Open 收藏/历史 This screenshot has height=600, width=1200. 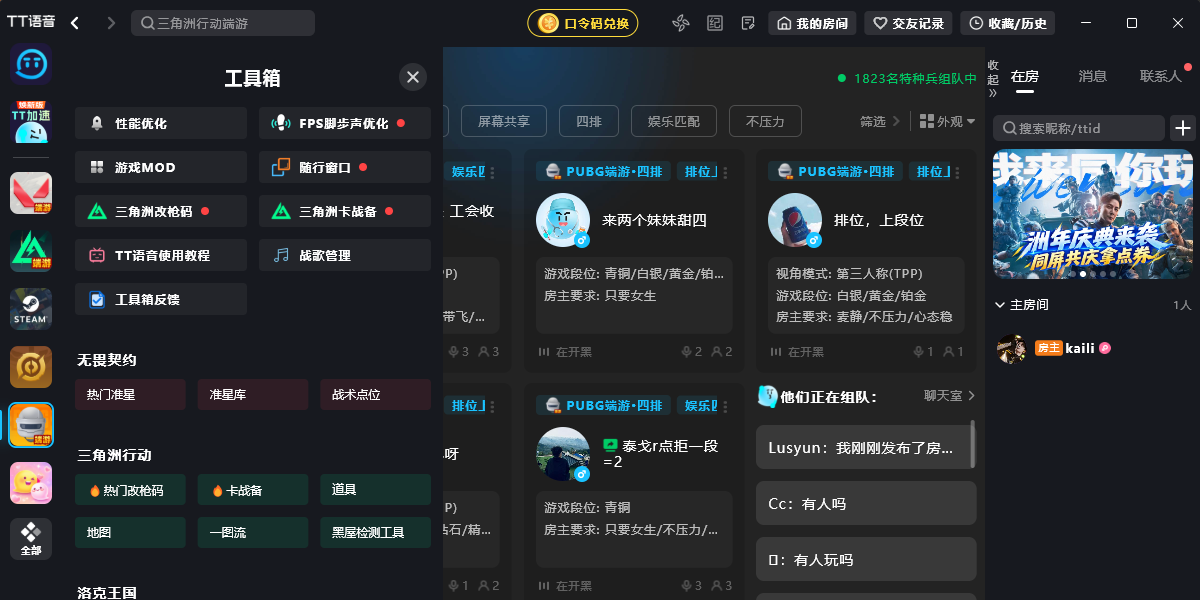pyautogui.click(x=1008, y=23)
